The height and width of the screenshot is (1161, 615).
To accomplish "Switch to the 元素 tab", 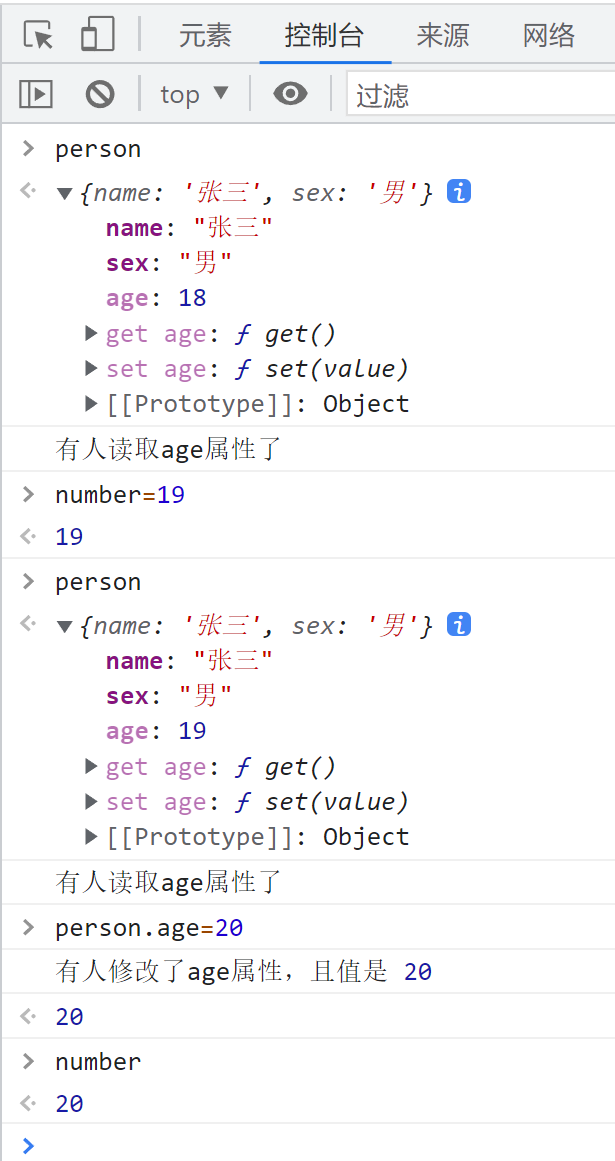I will (x=205, y=36).
